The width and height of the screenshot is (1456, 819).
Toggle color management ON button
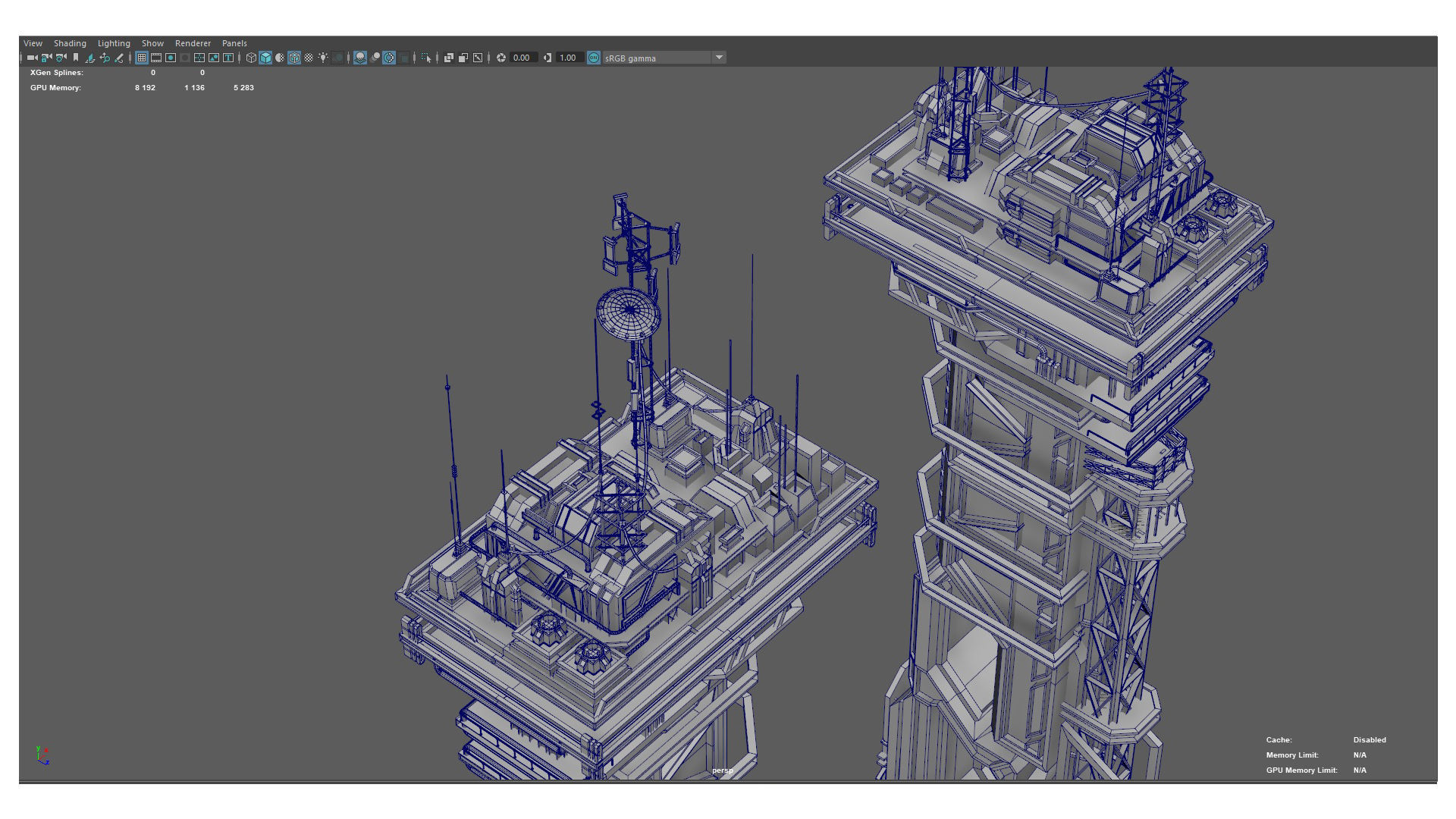click(594, 58)
